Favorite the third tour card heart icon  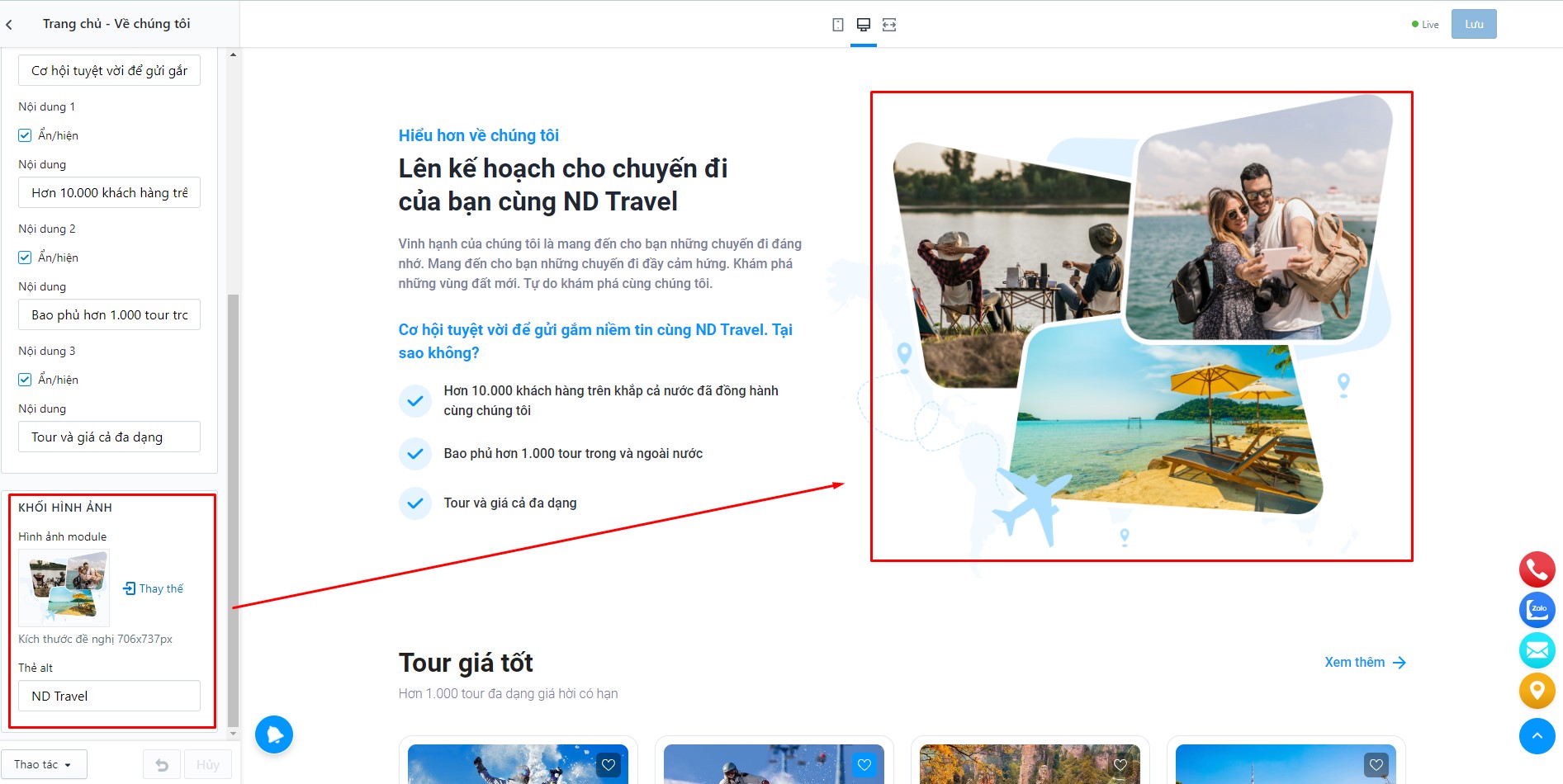1120,765
